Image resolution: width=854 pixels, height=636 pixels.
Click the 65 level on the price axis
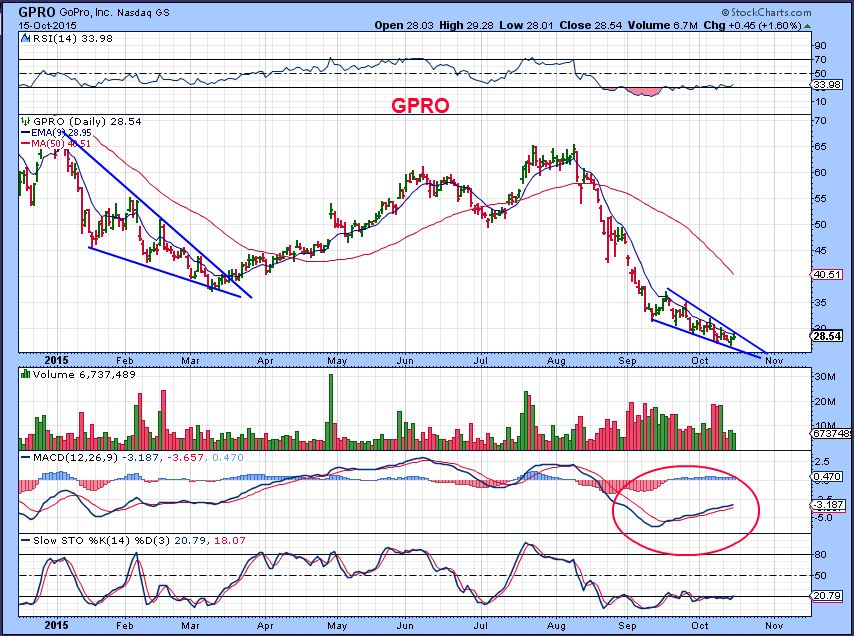click(x=821, y=146)
